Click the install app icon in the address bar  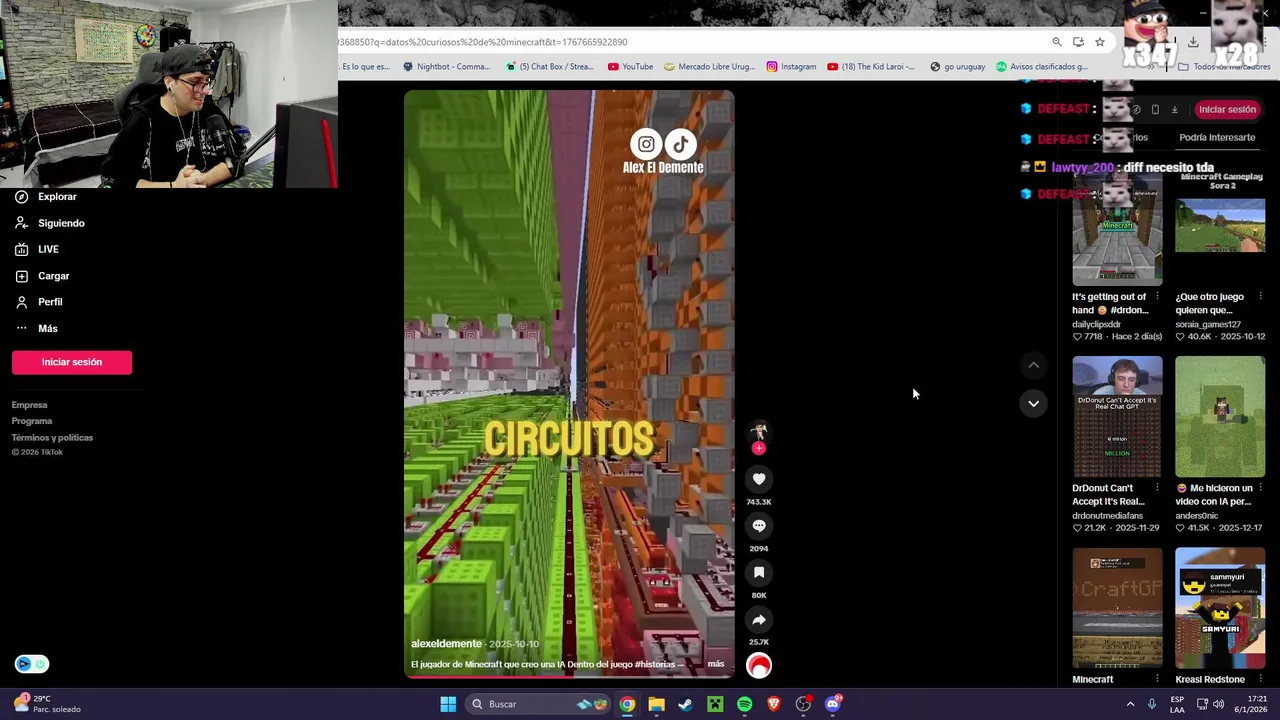tap(1078, 42)
